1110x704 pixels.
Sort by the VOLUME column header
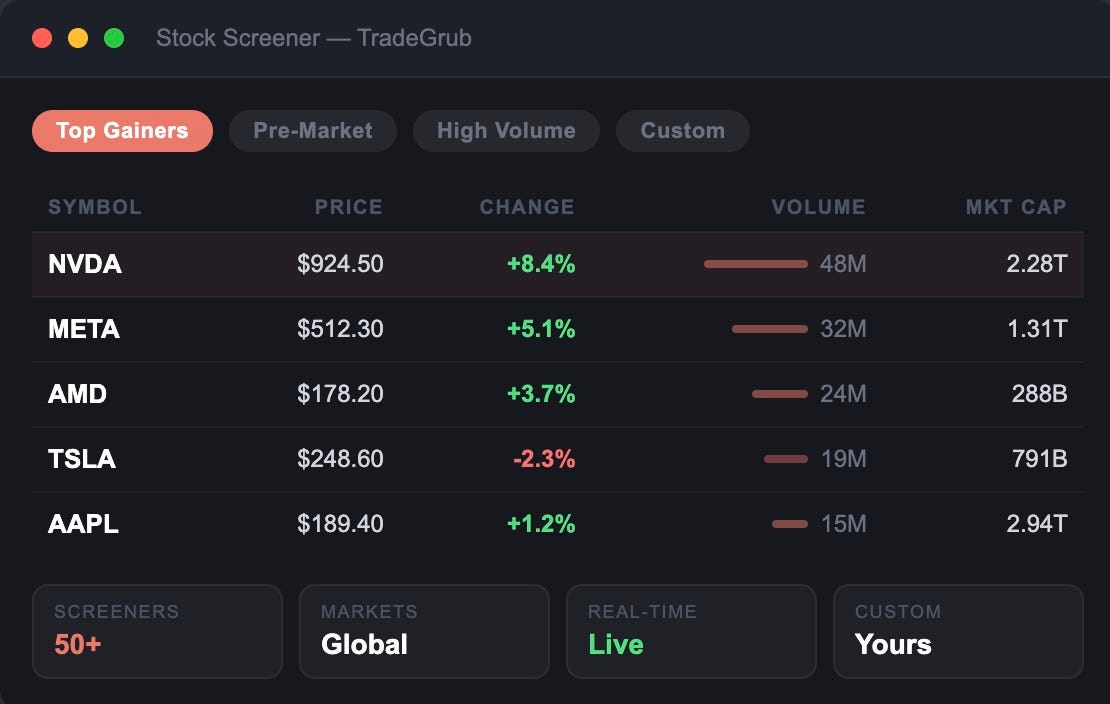coord(818,207)
